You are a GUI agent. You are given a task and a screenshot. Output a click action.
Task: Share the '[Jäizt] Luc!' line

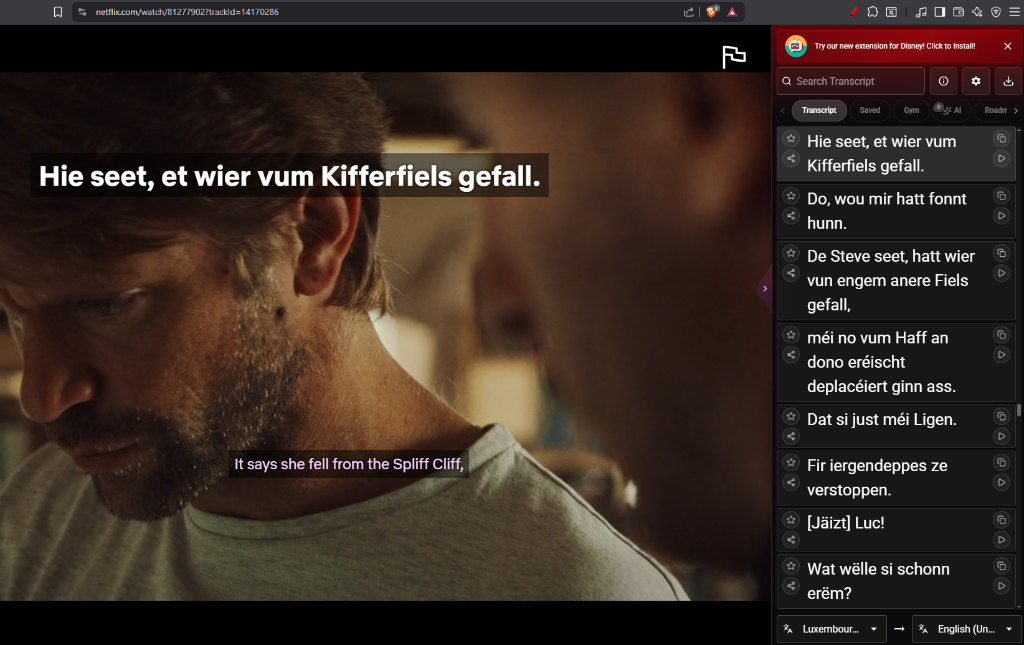point(791,541)
